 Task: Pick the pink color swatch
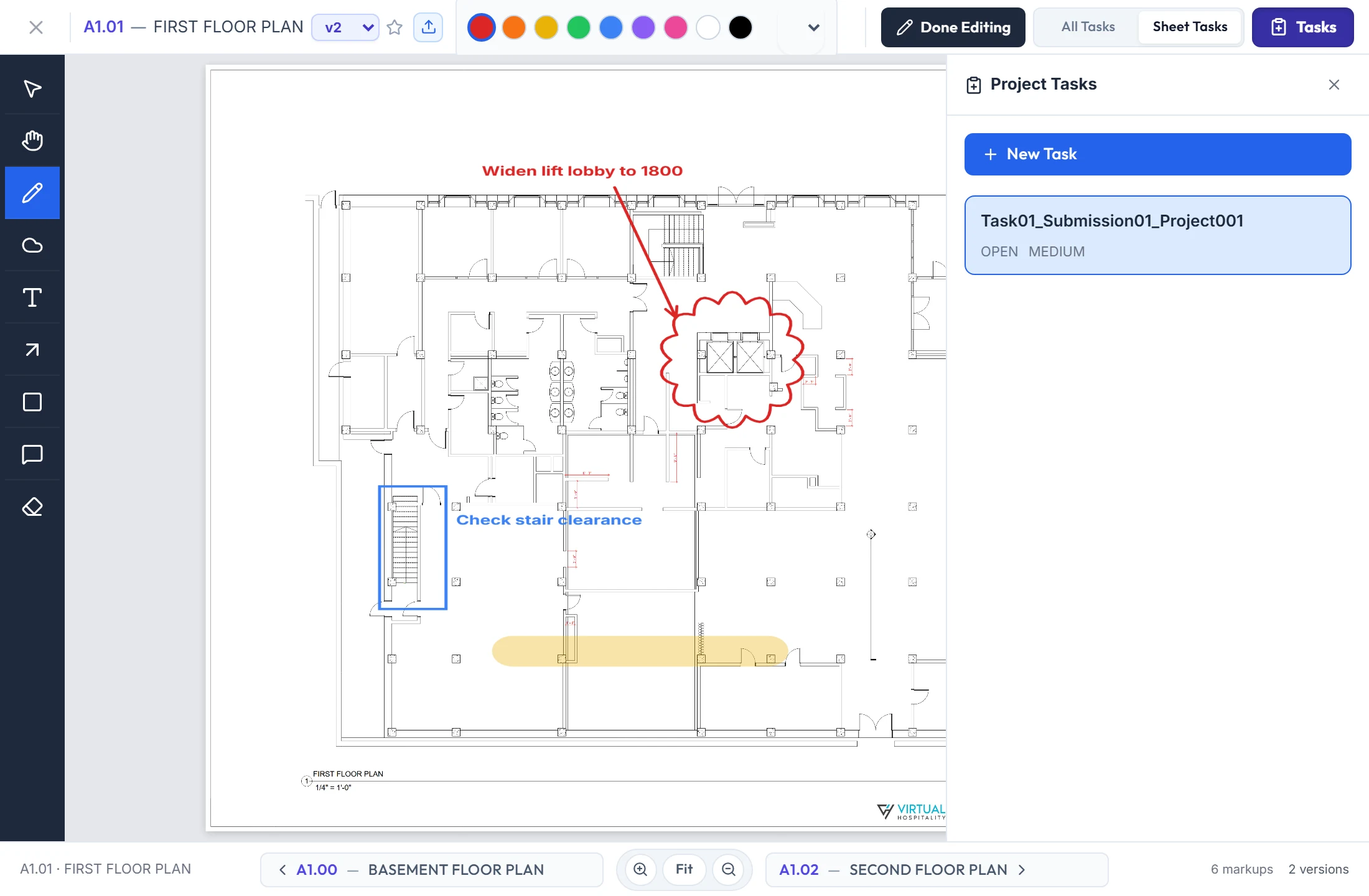tap(676, 27)
